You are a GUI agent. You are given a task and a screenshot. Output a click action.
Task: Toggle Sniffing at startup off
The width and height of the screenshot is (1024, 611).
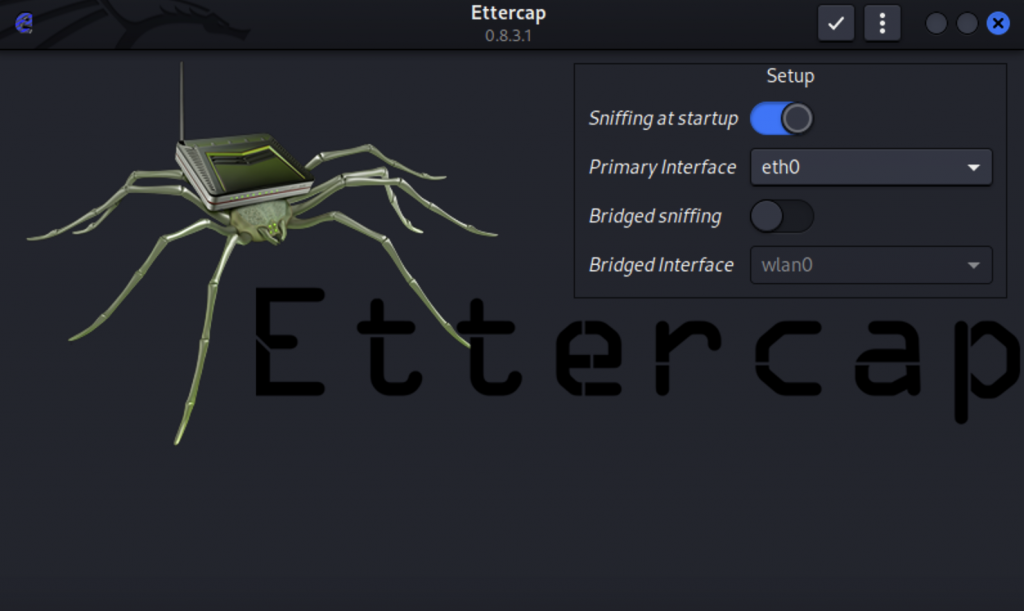[782, 119]
